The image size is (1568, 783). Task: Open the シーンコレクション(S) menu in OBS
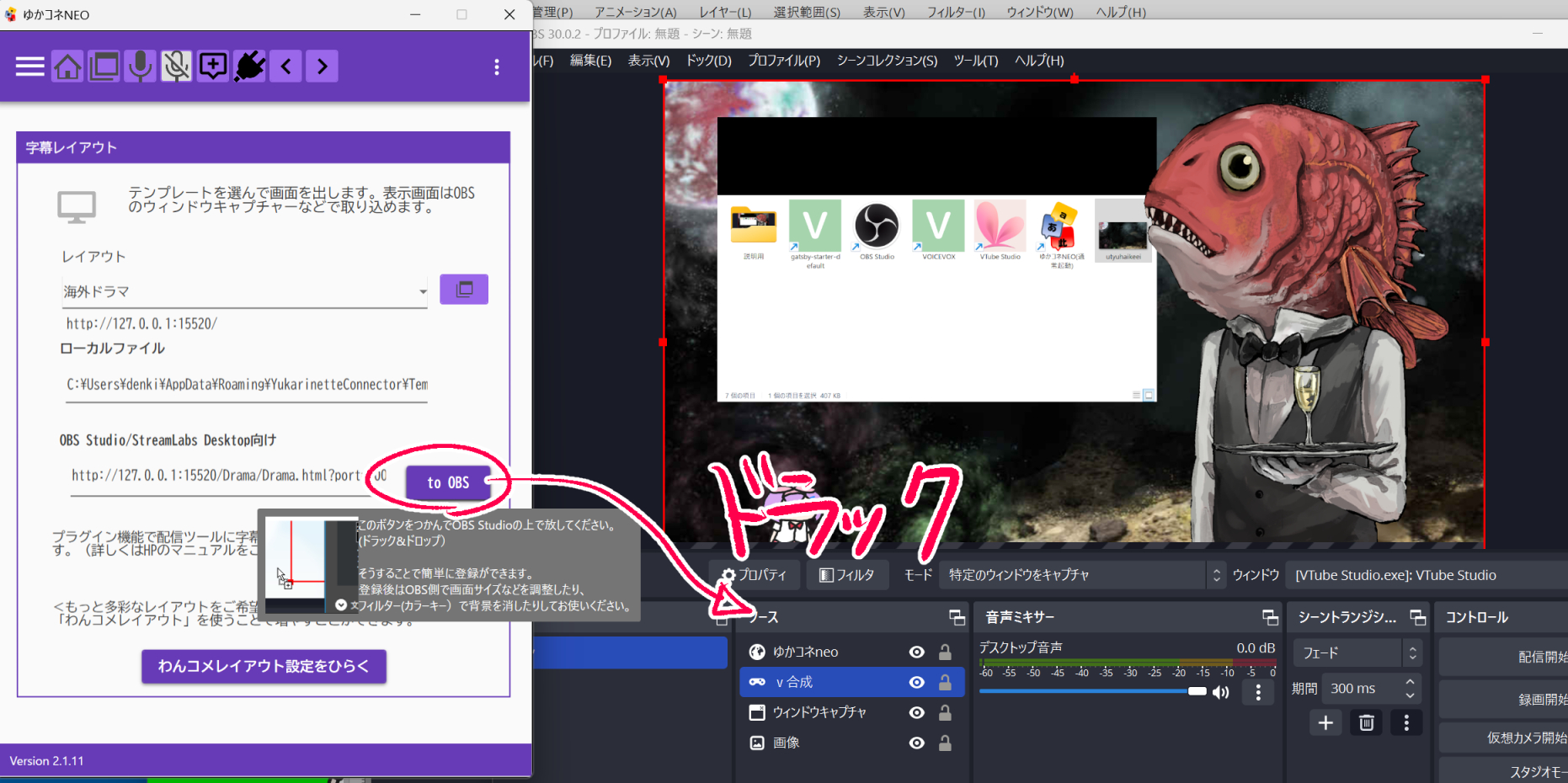click(888, 61)
